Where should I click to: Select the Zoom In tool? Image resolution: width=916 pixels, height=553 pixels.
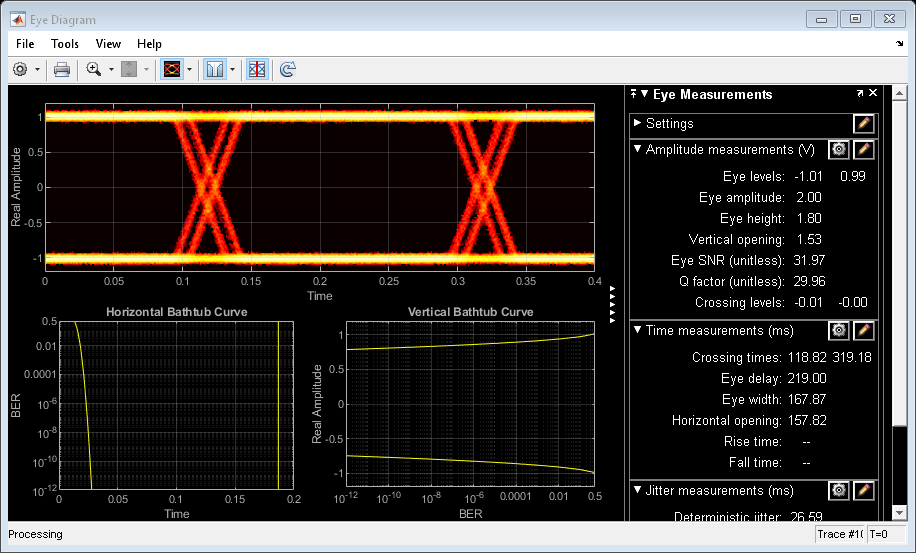[x=93, y=69]
